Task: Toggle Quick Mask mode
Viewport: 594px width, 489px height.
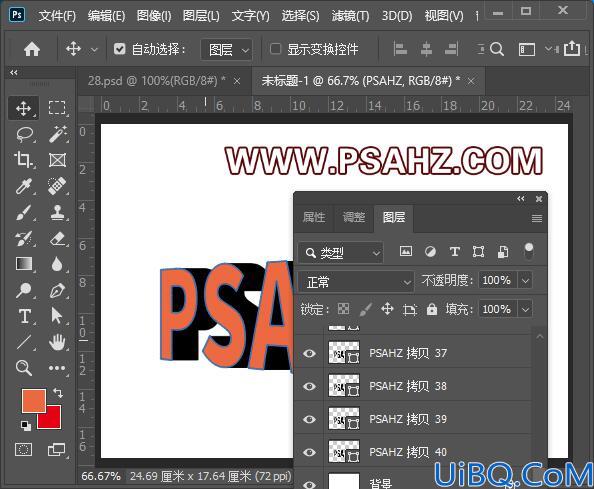Action: coord(23,450)
